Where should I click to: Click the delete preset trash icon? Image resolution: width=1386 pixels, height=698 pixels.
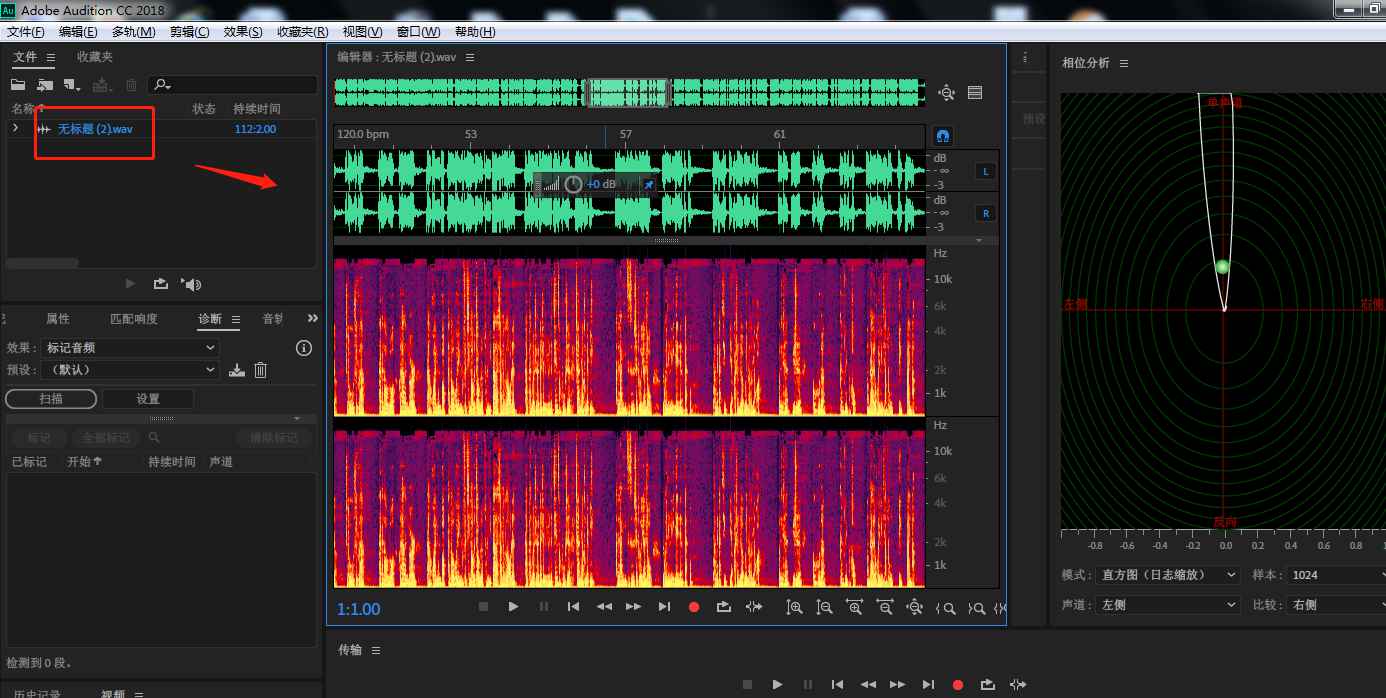pos(260,370)
